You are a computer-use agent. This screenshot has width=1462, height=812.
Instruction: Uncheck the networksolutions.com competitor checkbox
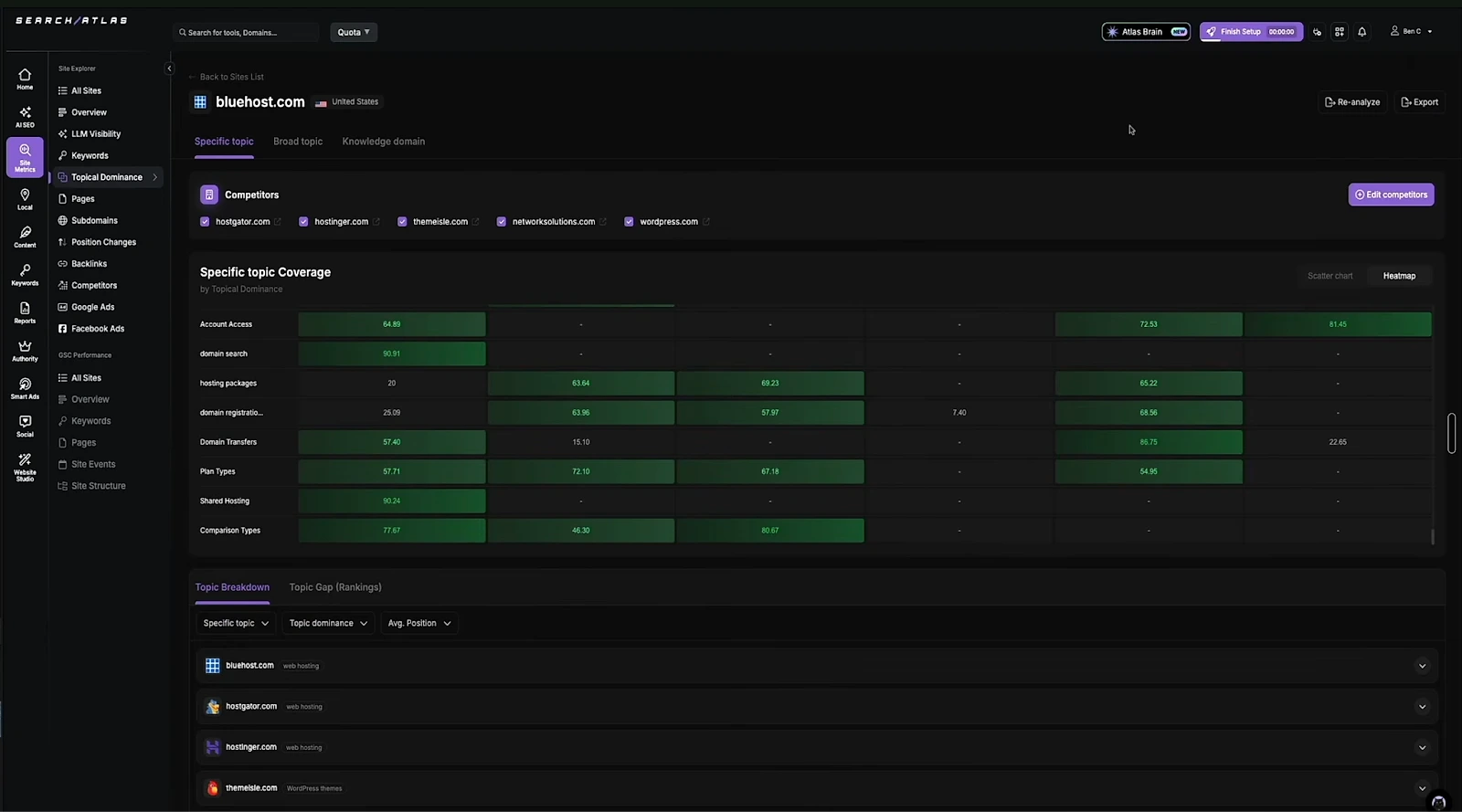coord(502,222)
